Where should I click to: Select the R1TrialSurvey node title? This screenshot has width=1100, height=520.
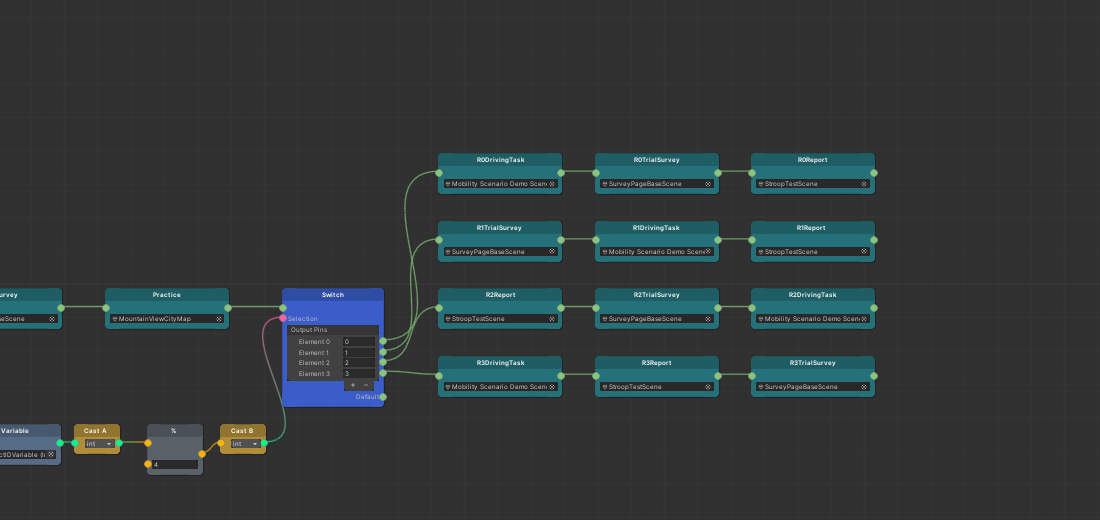(x=500, y=227)
